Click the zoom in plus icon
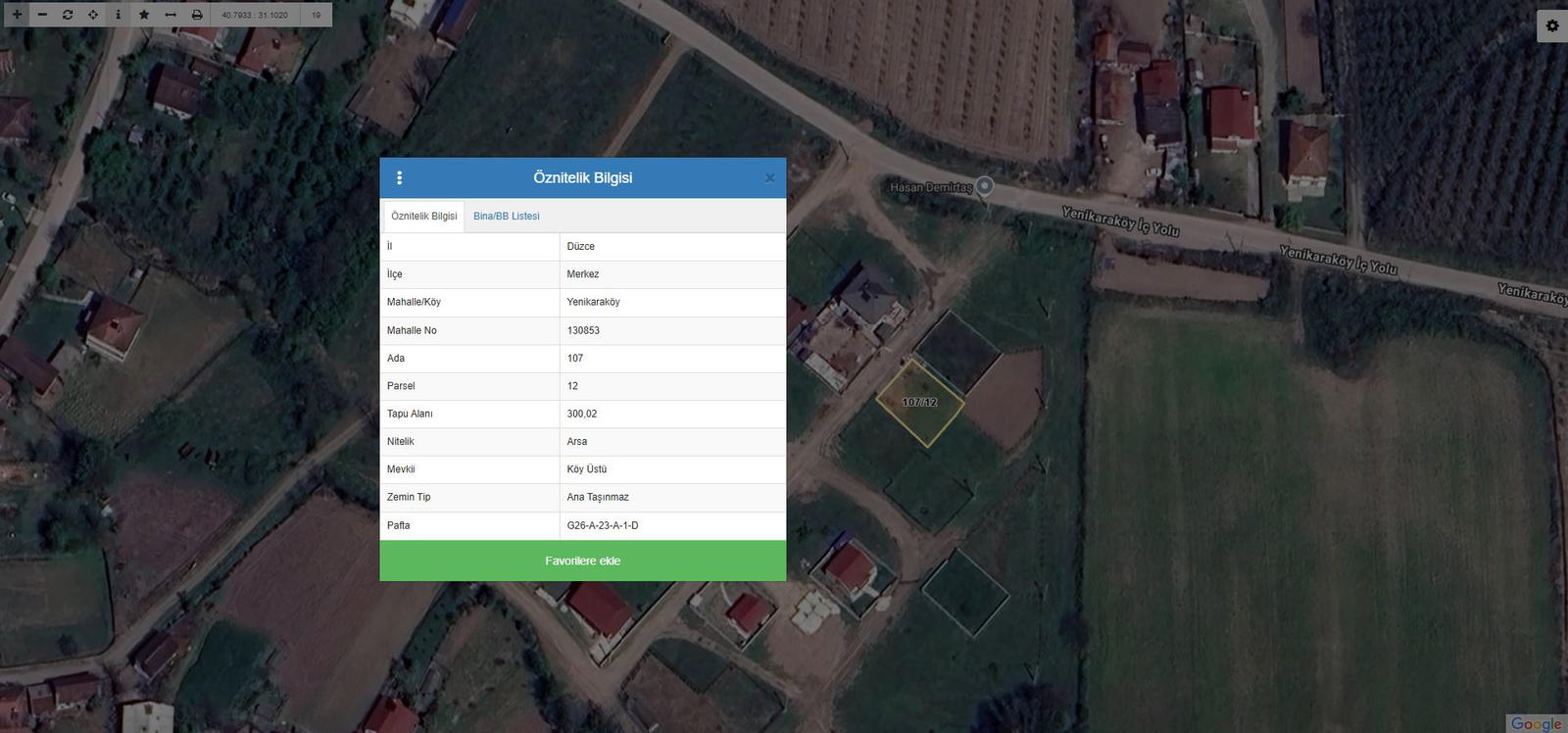Screen dimensions: 1568x733 (x=17, y=15)
